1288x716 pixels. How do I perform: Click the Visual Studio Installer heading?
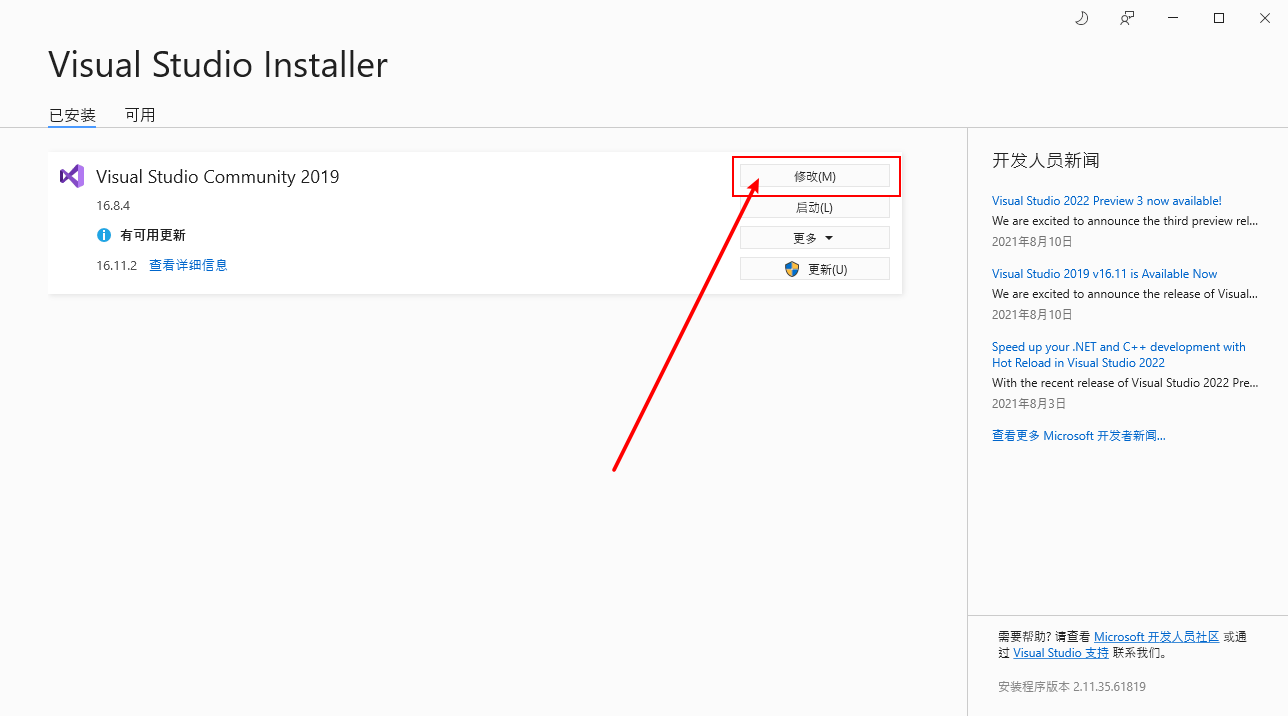tap(218, 65)
